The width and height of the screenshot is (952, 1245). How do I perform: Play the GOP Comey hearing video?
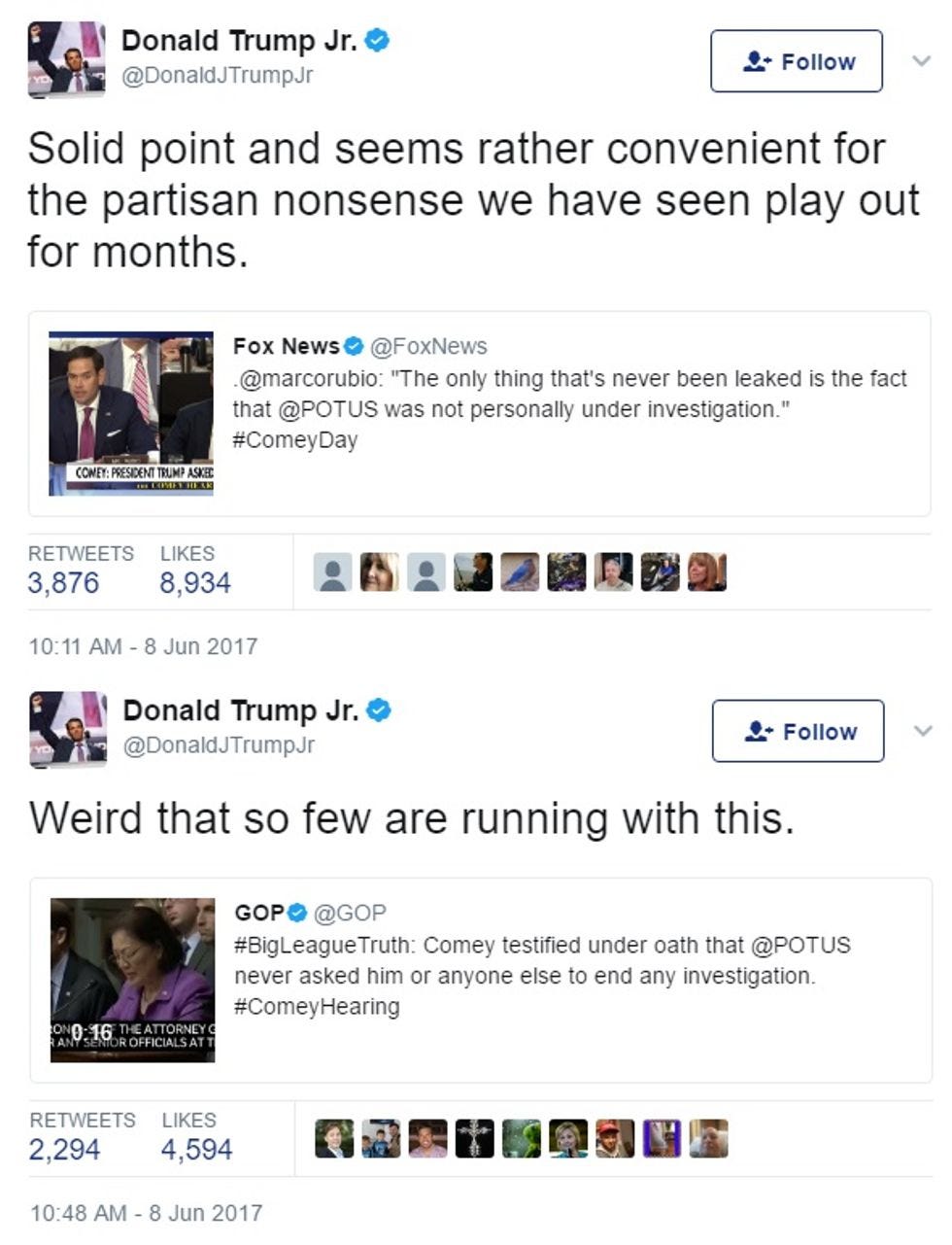132,980
